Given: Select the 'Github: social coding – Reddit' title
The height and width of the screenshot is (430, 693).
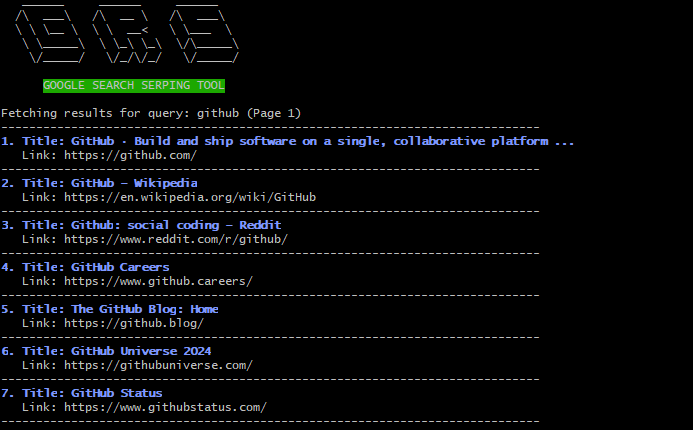Looking at the screenshot, I should pos(176,225).
